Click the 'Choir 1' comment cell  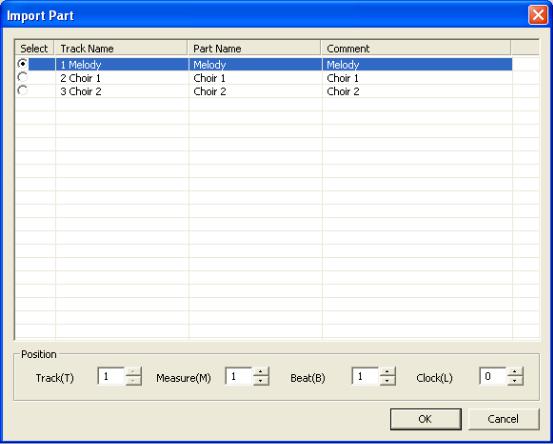417,78
